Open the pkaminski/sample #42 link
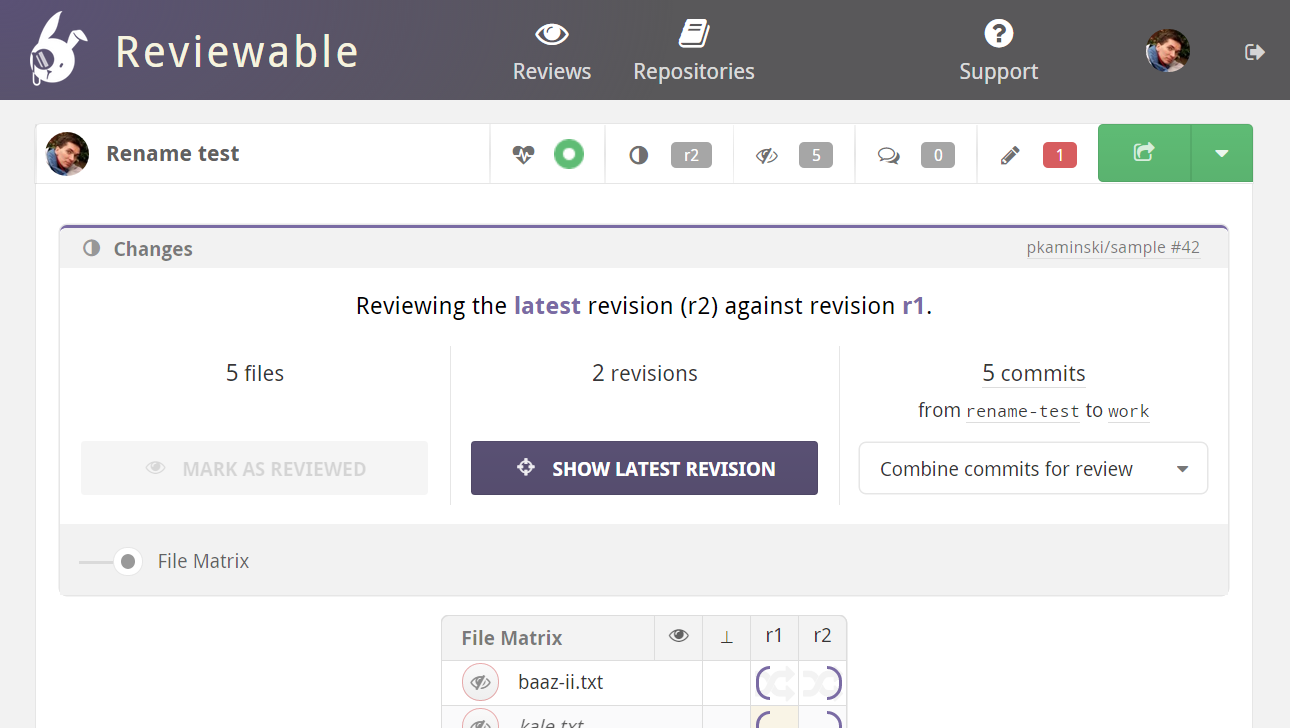 coord(1113,248)
